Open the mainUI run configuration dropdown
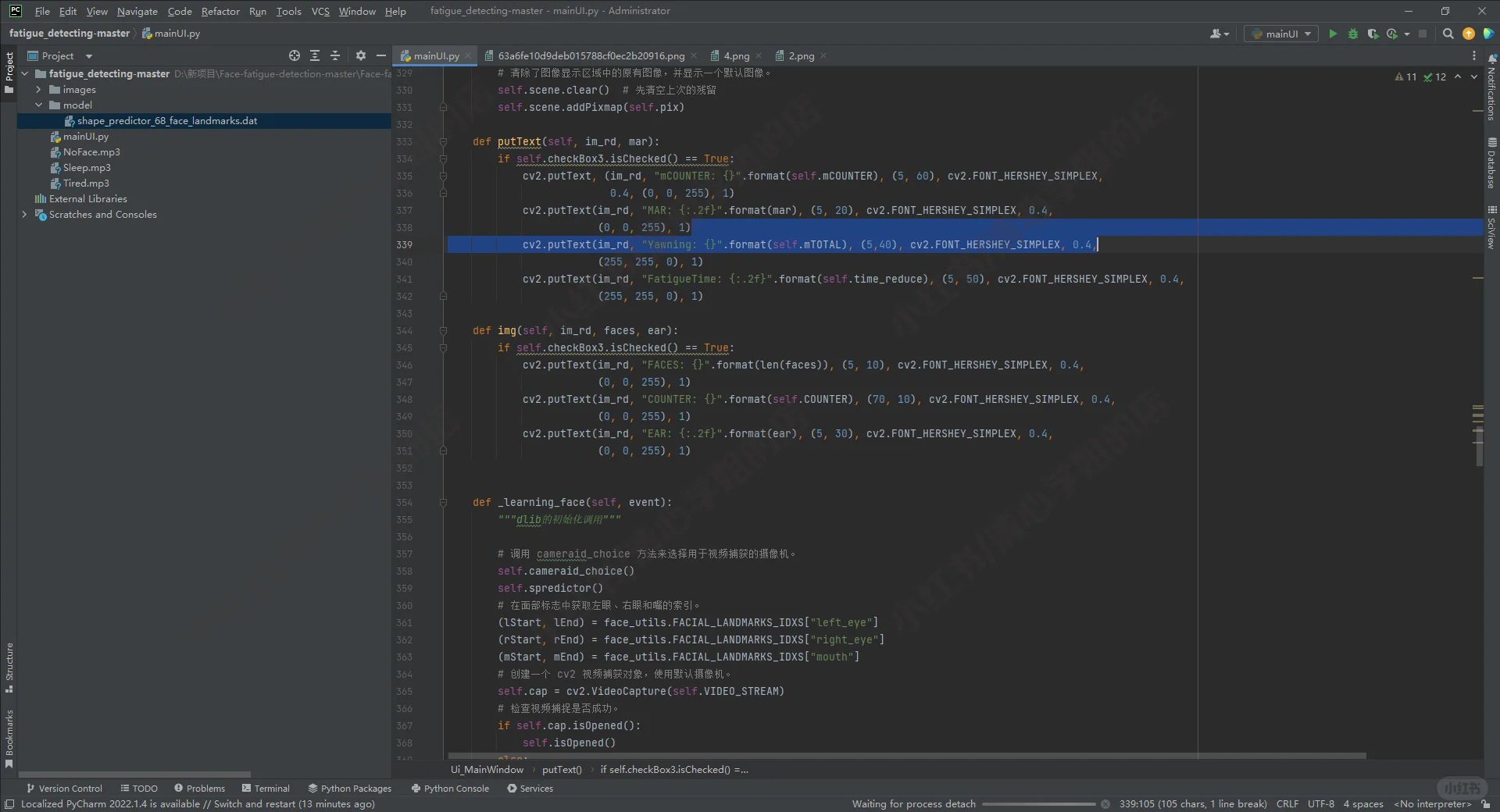Screen dimensions: 1500x812 pyautogui.click(x=1281, y=34)
